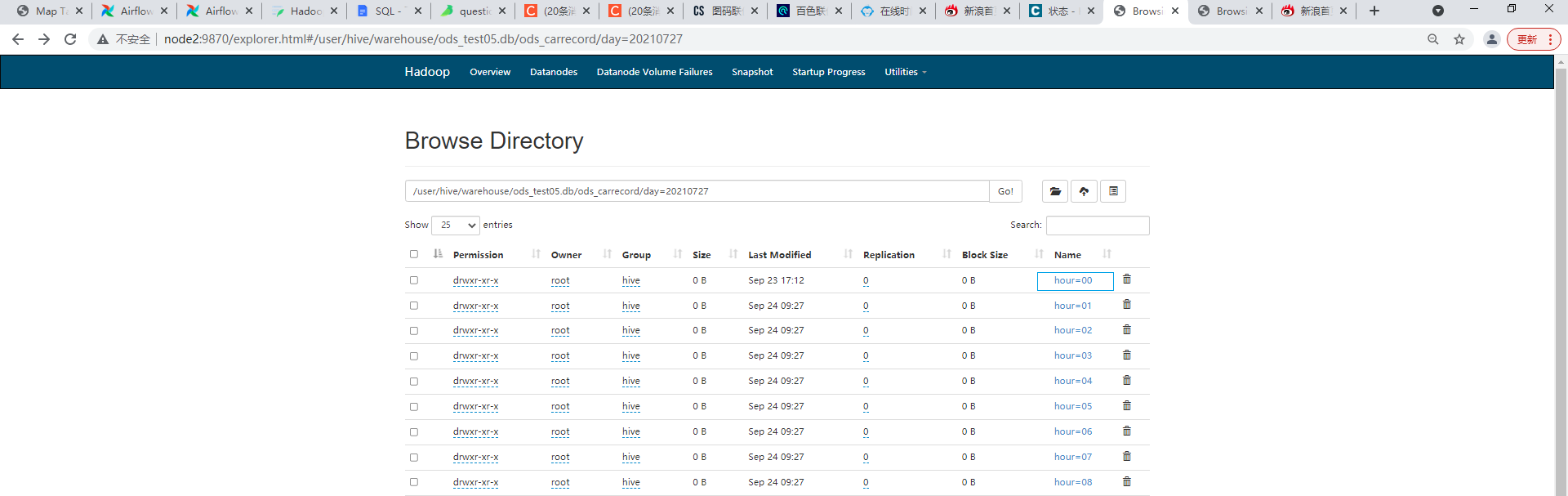Click the red 更新 update button

point(1534,39)
